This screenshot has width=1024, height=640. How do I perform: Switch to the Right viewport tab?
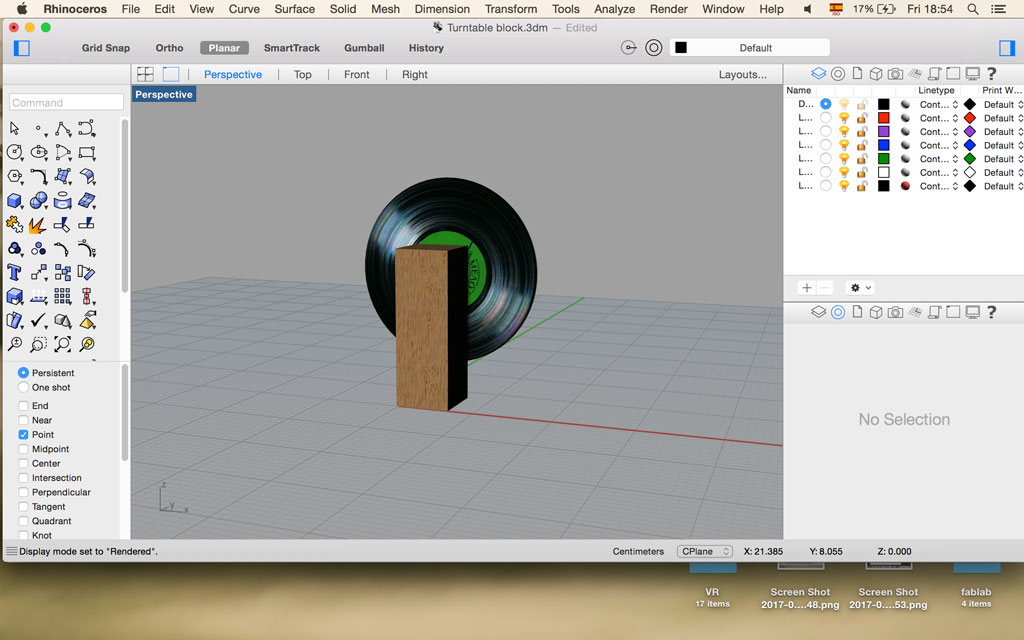415,74
